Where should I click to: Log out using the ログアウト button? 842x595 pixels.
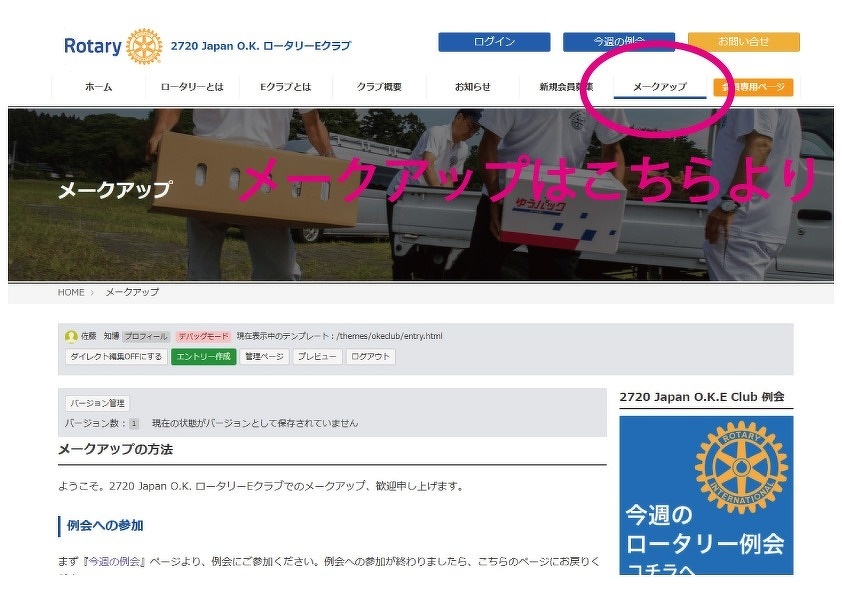(x=371, y=357)
